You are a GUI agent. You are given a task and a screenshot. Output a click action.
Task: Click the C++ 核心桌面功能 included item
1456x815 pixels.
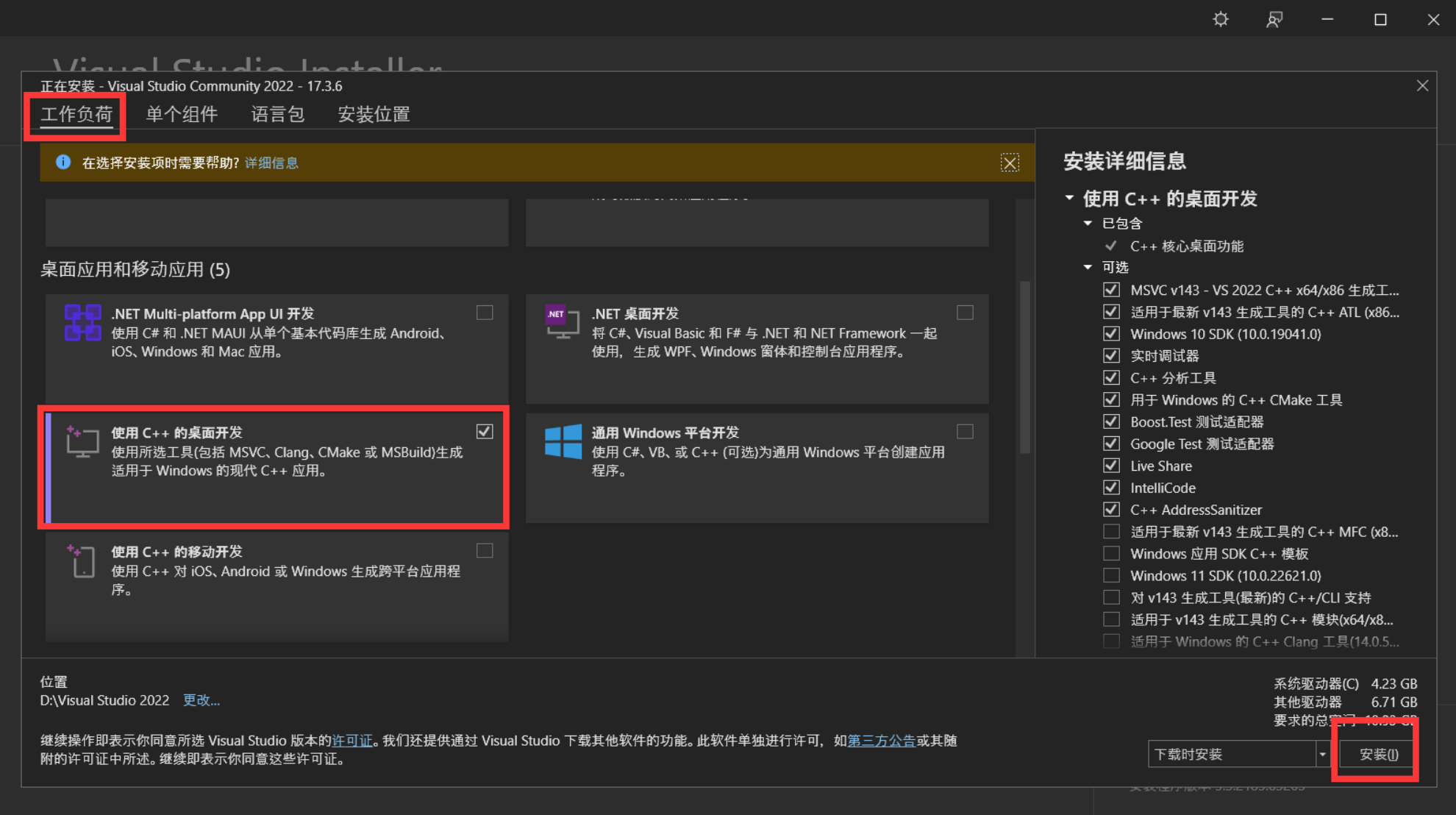pos(1186,246)
